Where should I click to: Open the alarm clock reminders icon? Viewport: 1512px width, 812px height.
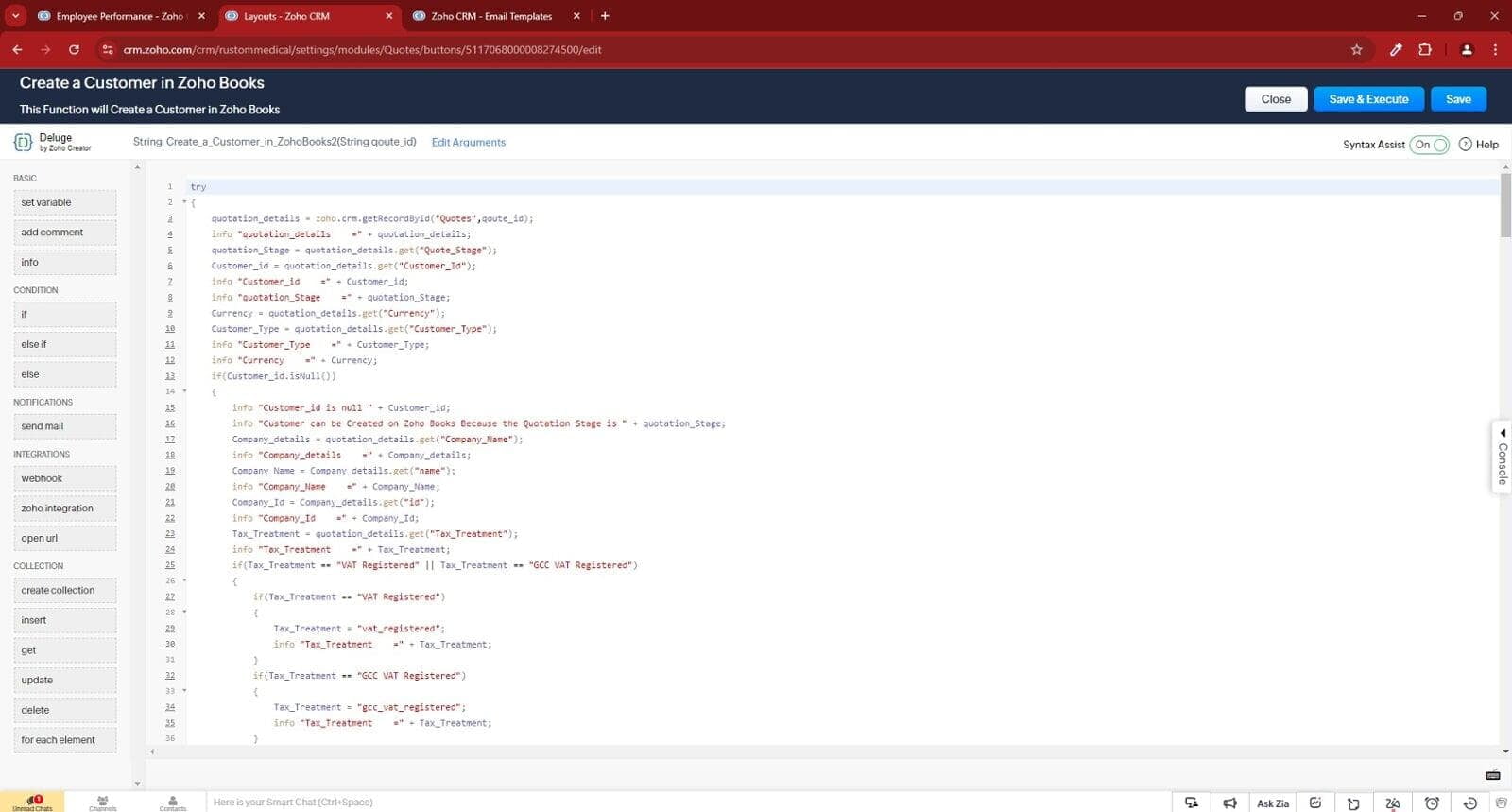[1432, 803]
